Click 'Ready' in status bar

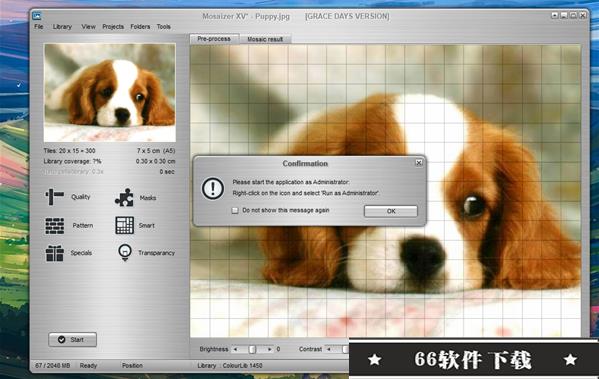click(x=88, y=366)
